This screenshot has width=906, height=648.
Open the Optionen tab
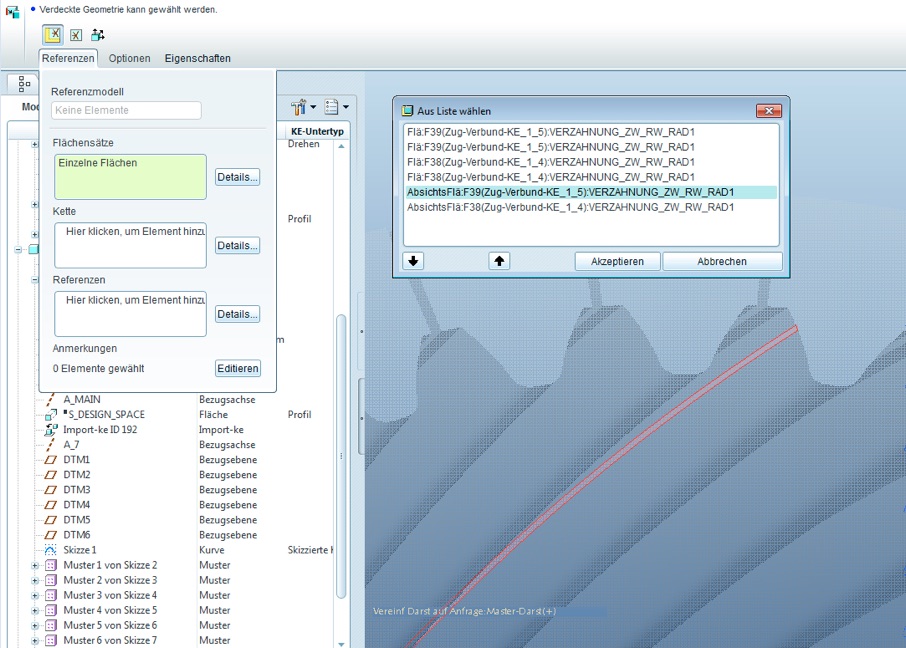coord(129,58)
